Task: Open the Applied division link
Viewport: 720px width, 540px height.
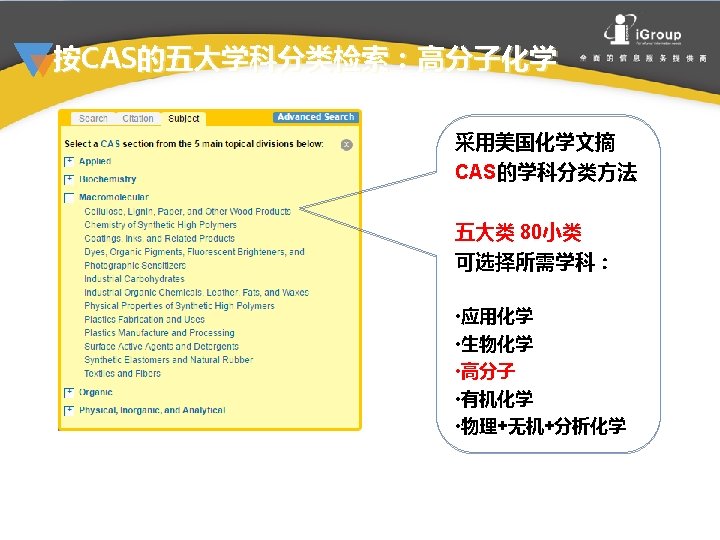Action: coord(95,161)
